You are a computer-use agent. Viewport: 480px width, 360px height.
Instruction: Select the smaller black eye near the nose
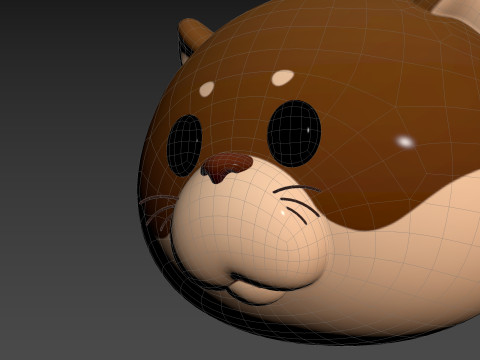coord(184,146)
